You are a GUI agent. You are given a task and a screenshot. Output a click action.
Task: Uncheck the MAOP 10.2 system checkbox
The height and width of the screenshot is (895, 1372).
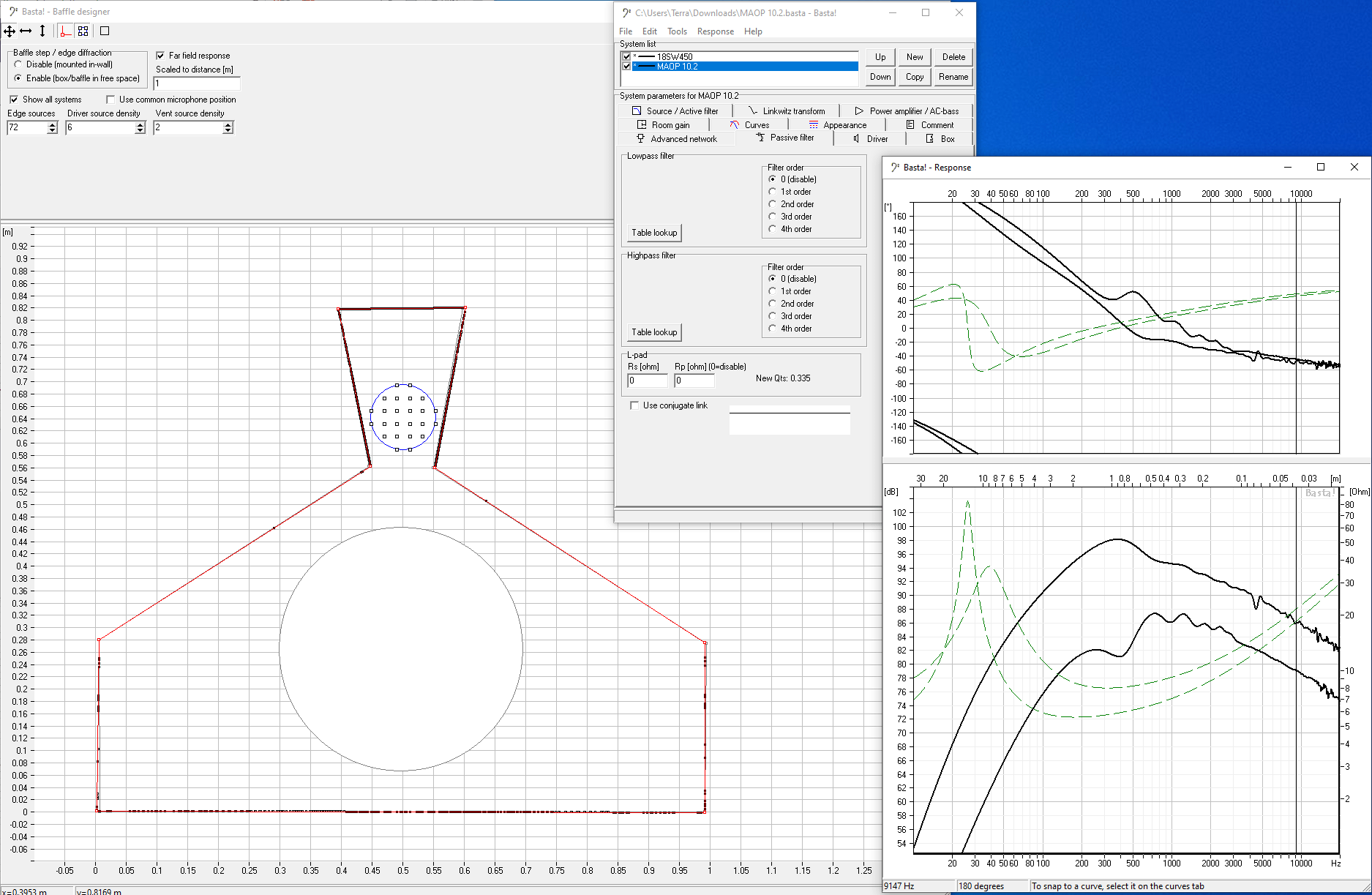coord(626,66)
